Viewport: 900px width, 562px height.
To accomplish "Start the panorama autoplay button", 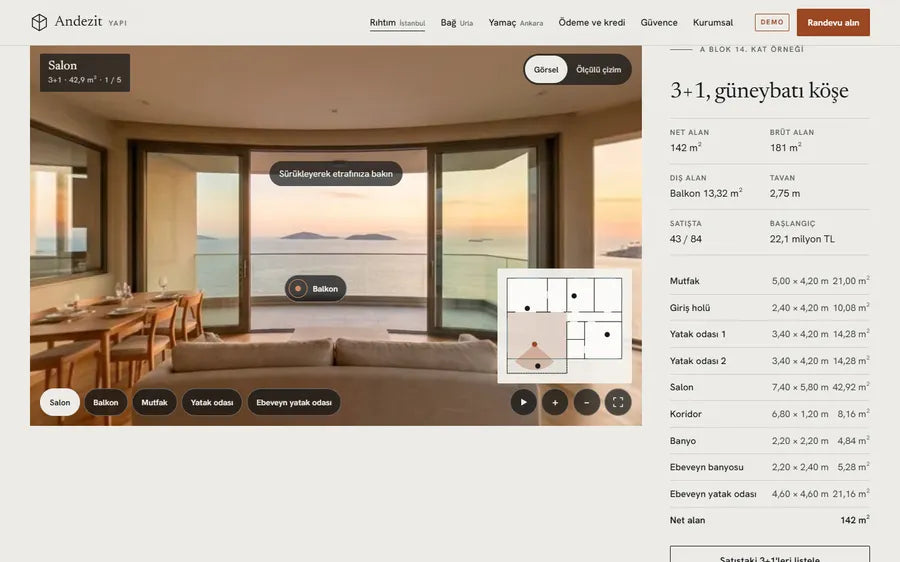I will 523,402.
